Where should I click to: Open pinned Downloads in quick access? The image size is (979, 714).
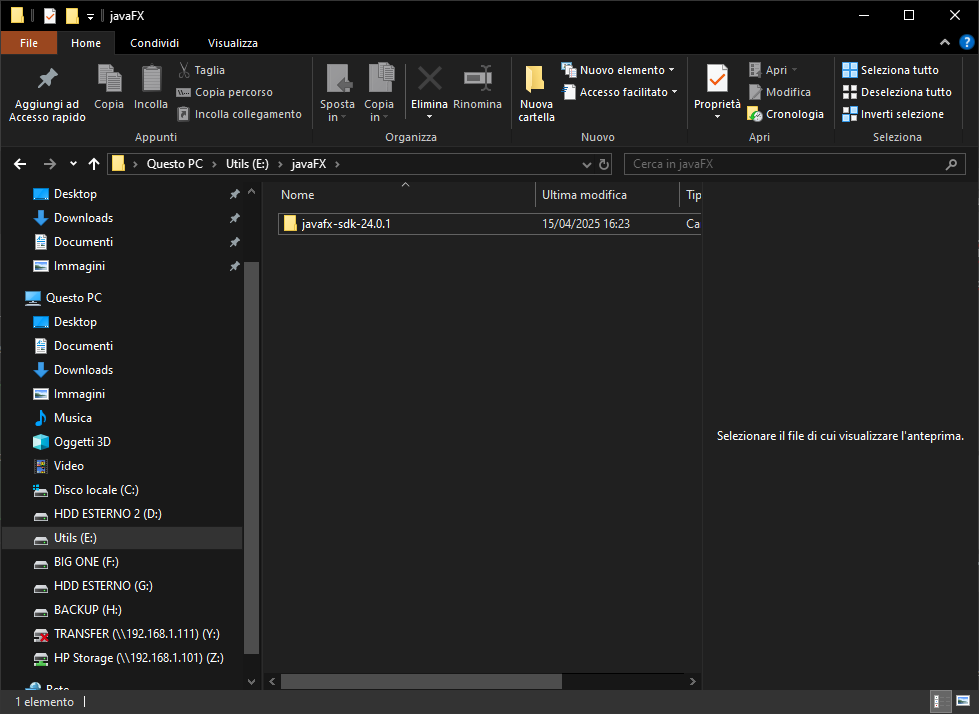[x=83, y=218]
